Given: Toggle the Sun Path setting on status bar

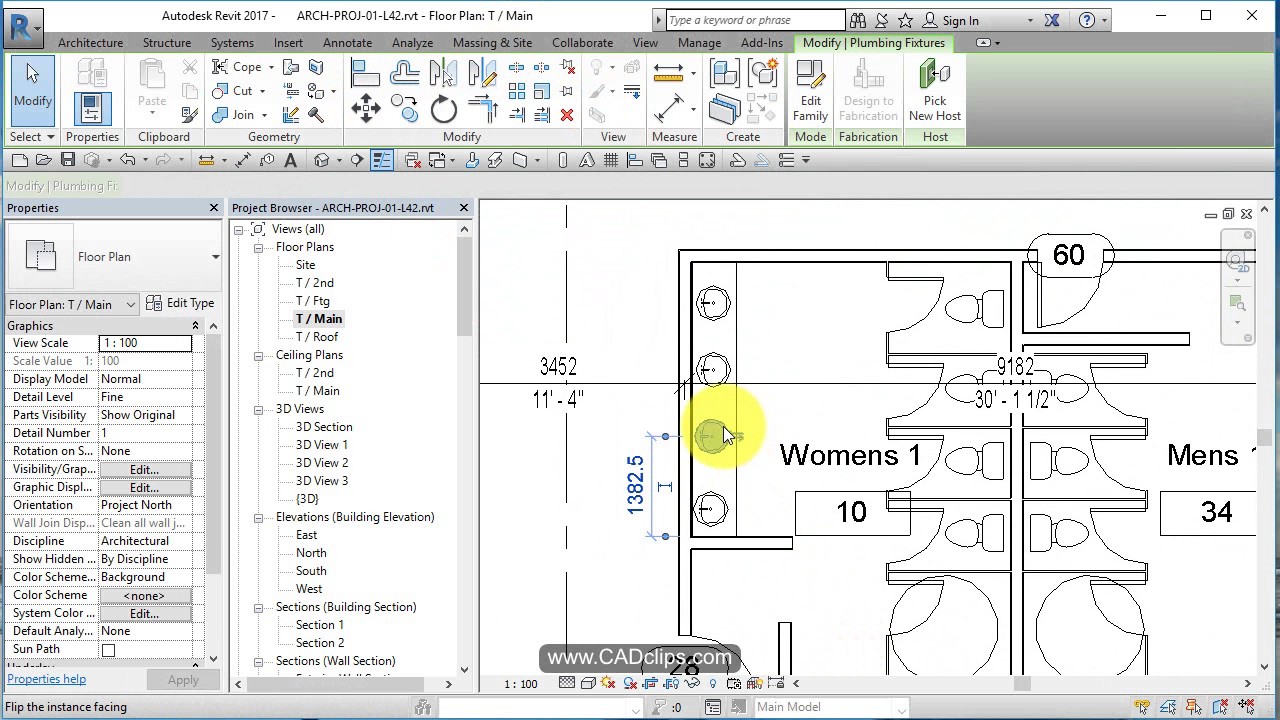Looking at the screenshot, I should click(x=606, y=683).
